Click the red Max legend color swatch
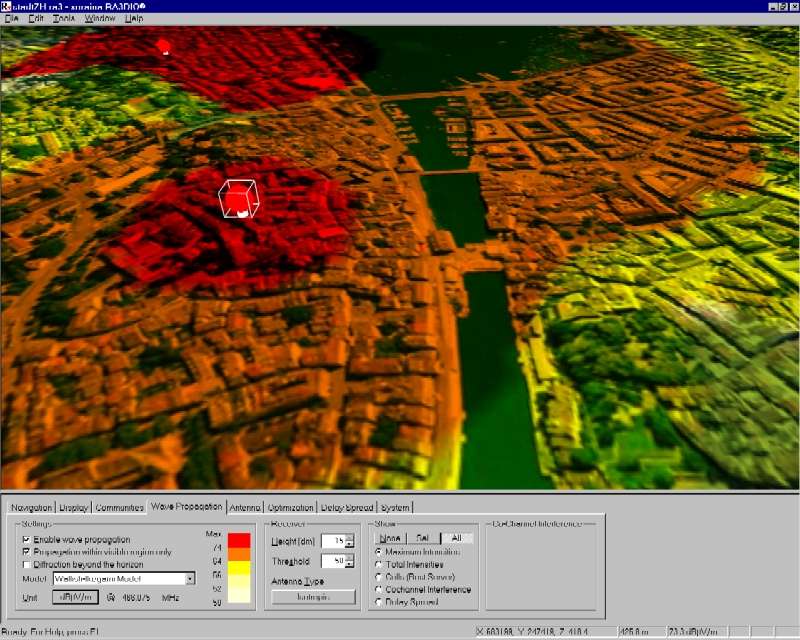Screen dimensions: 800x640 (239, 540)
